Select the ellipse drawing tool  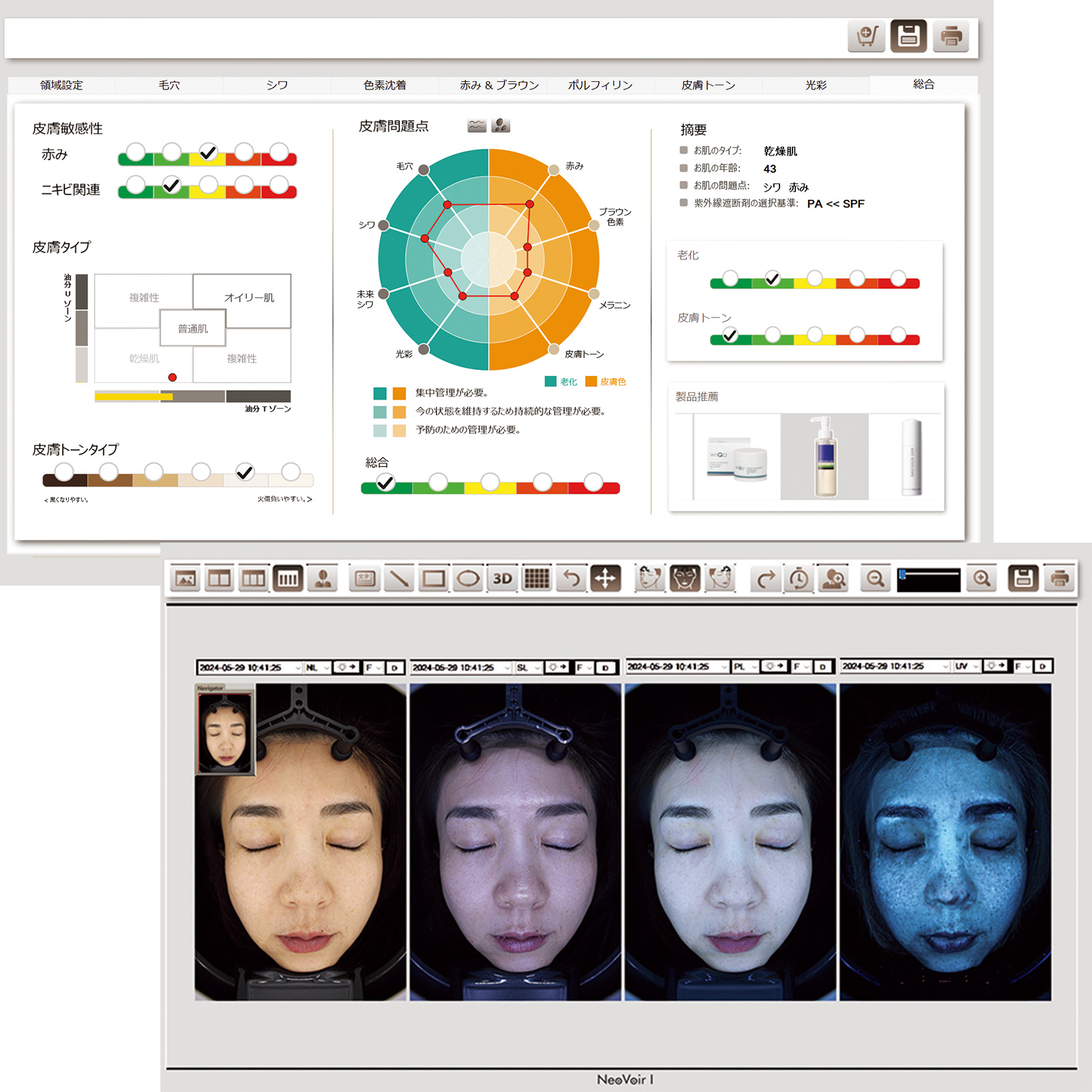(x=468, y=579)
